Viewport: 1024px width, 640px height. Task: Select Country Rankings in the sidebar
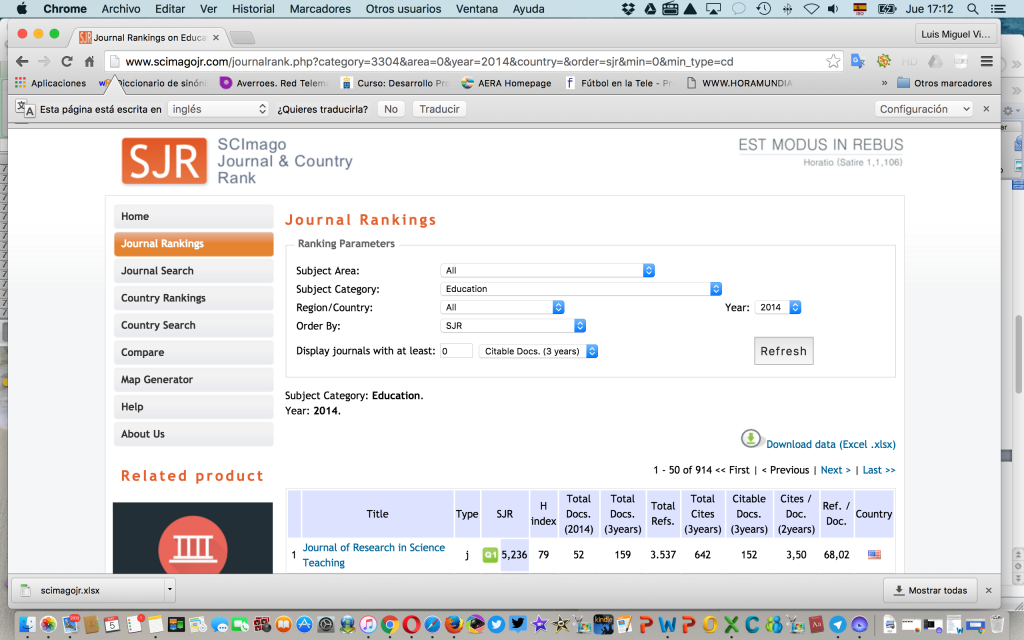(x=193, y=298)
